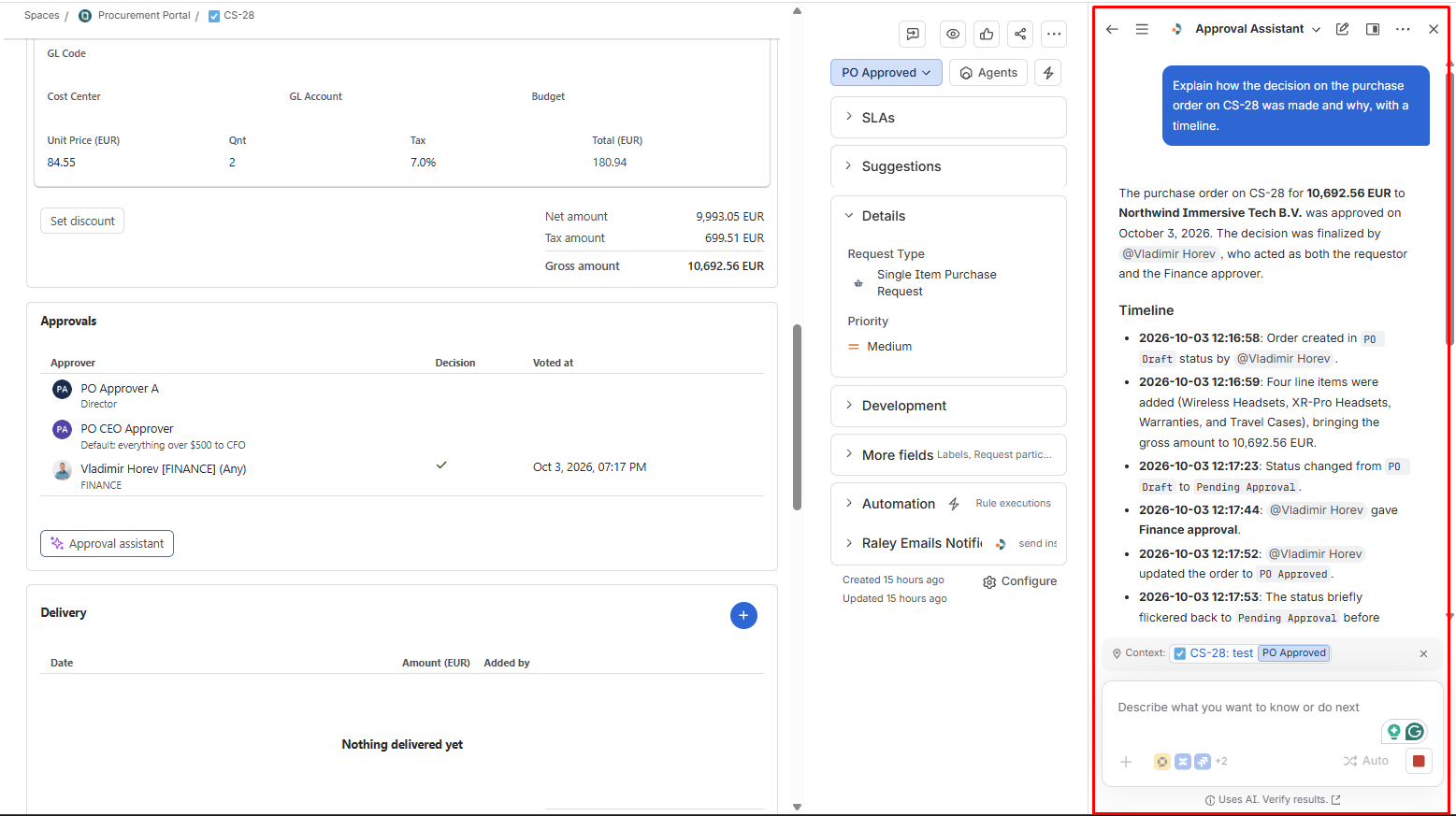Click the +2 more apps indicator

[x=1221, y=762]
